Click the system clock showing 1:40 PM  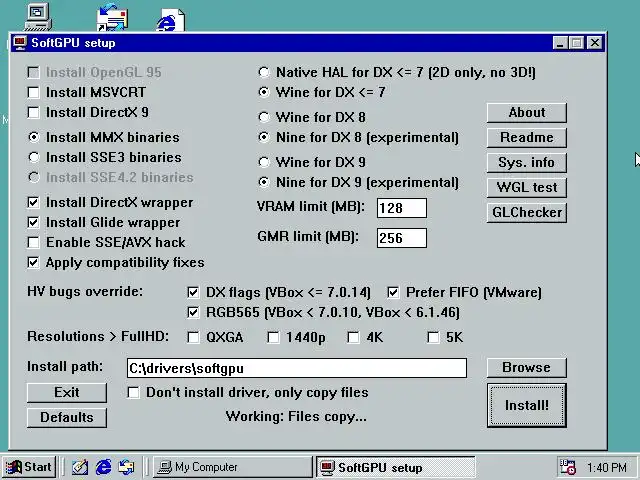pyautogui.click(x=607, y=467)
